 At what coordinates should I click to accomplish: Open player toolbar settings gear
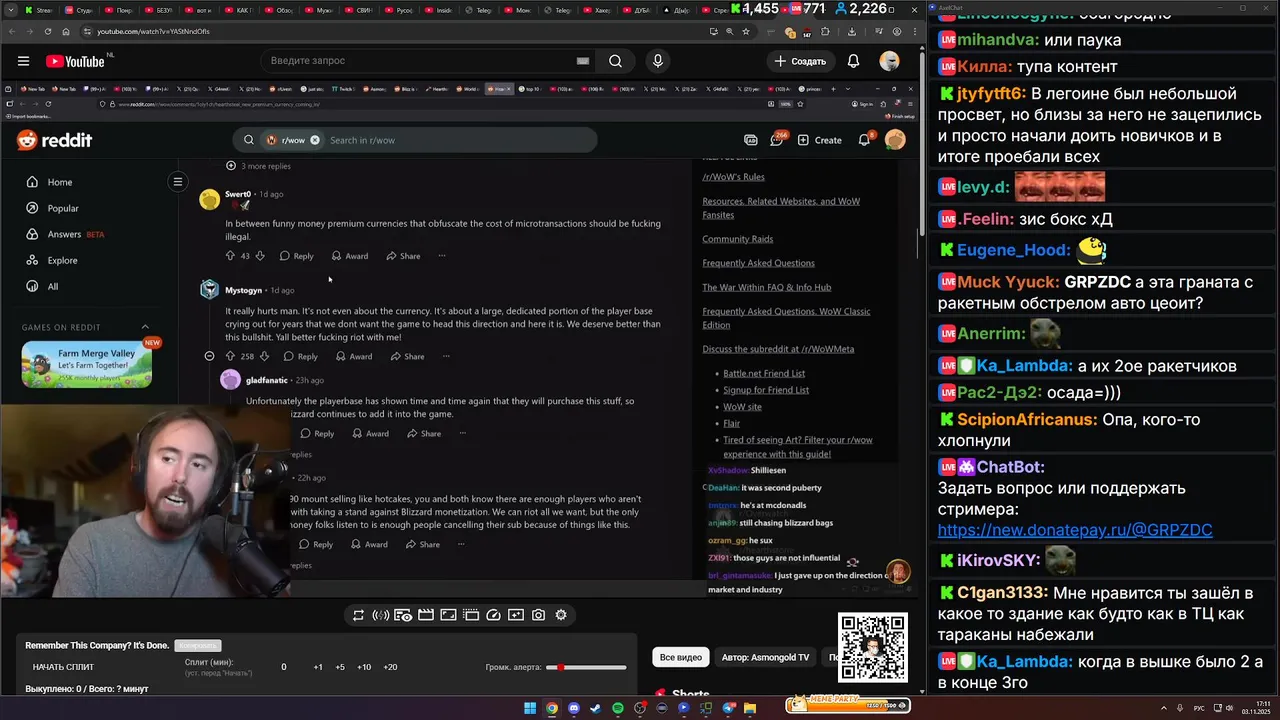click(x=561, y=615)
